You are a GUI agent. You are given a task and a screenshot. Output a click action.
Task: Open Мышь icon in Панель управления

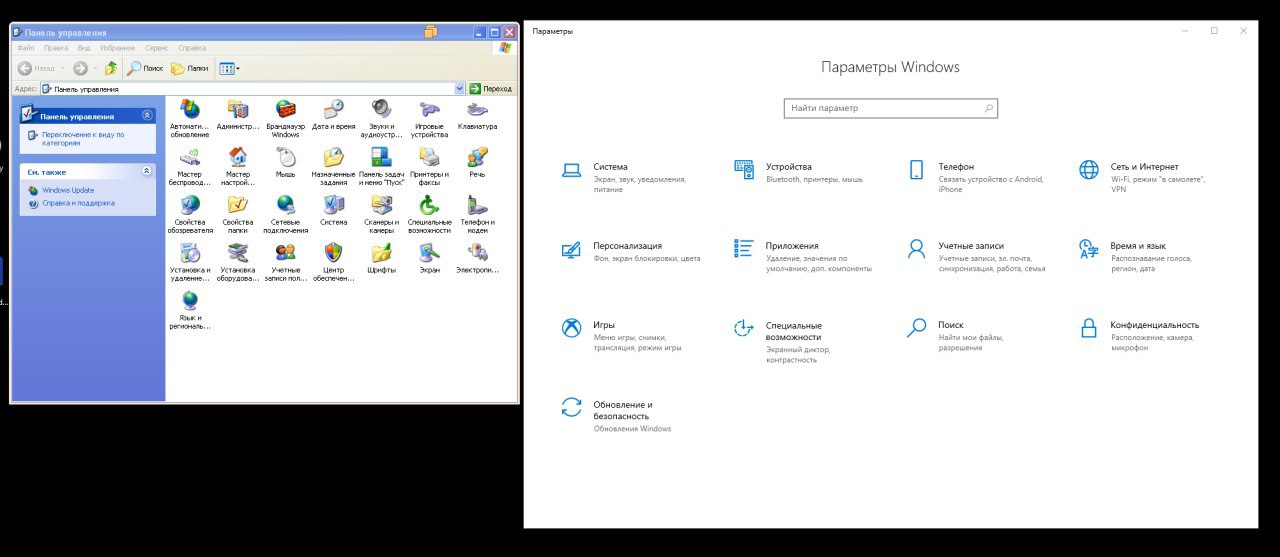pos(286,156)
